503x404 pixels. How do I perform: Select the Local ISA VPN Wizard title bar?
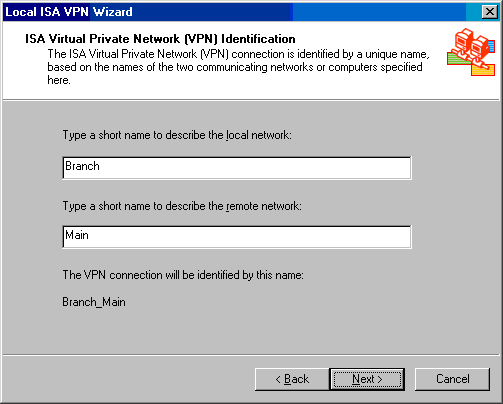pos(250,12)
